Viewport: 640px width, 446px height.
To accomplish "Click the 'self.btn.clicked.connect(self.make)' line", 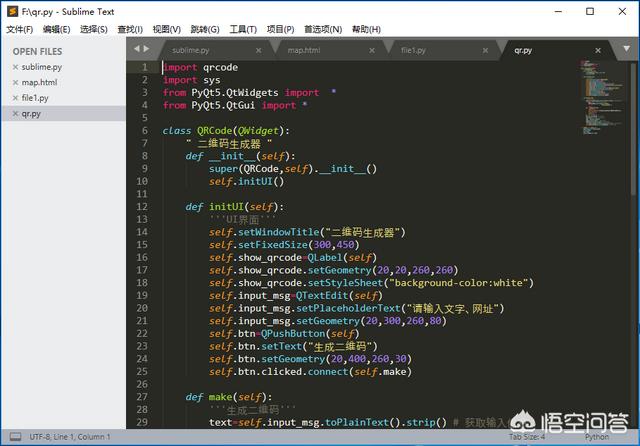I will tap(311, 372).
